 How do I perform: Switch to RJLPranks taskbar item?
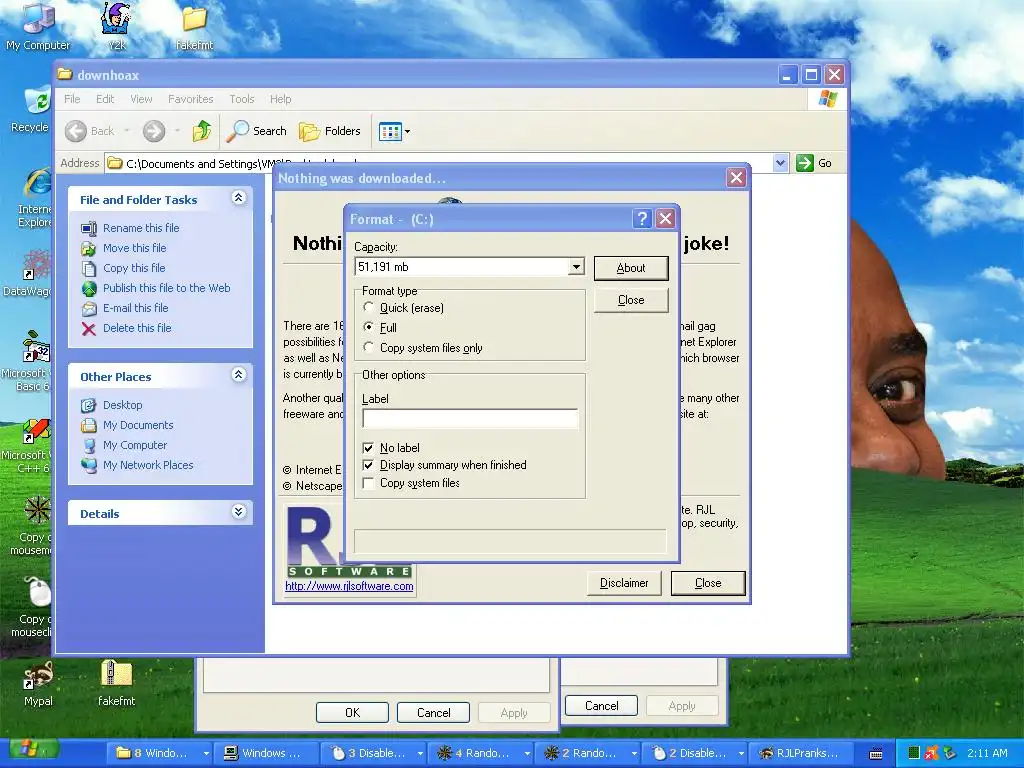[x=799, y=753]
